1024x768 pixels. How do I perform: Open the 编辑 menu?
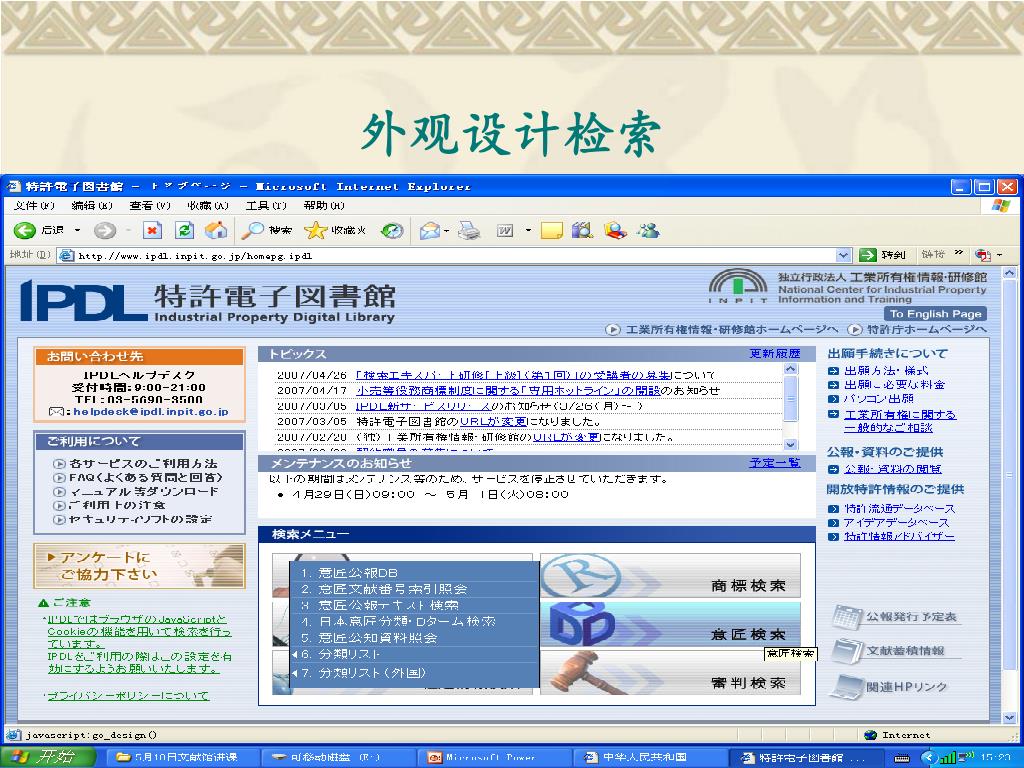pyautogui.click(x=92, y=206)
